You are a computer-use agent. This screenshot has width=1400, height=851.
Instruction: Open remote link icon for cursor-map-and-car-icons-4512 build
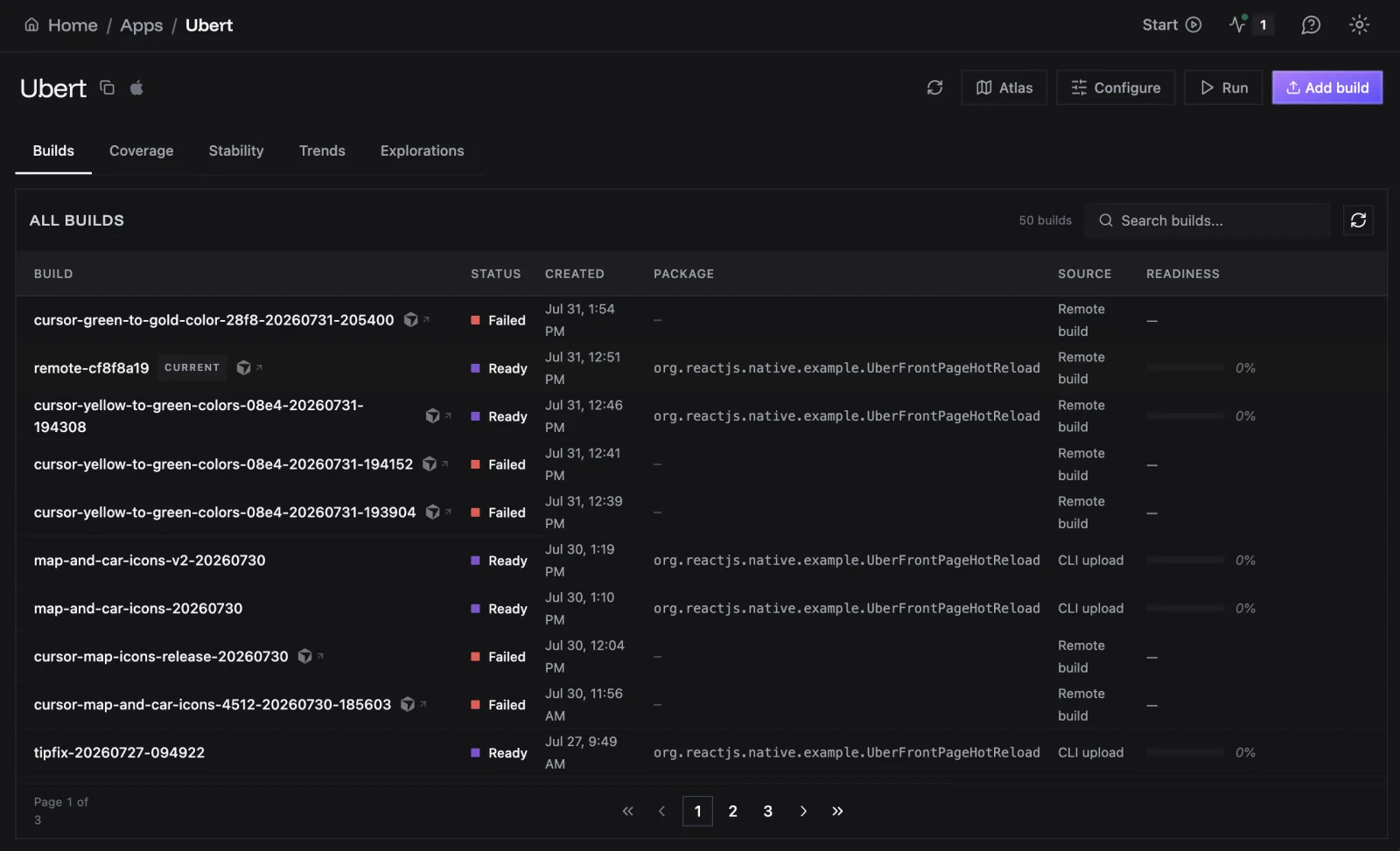[x=413, y=705]
